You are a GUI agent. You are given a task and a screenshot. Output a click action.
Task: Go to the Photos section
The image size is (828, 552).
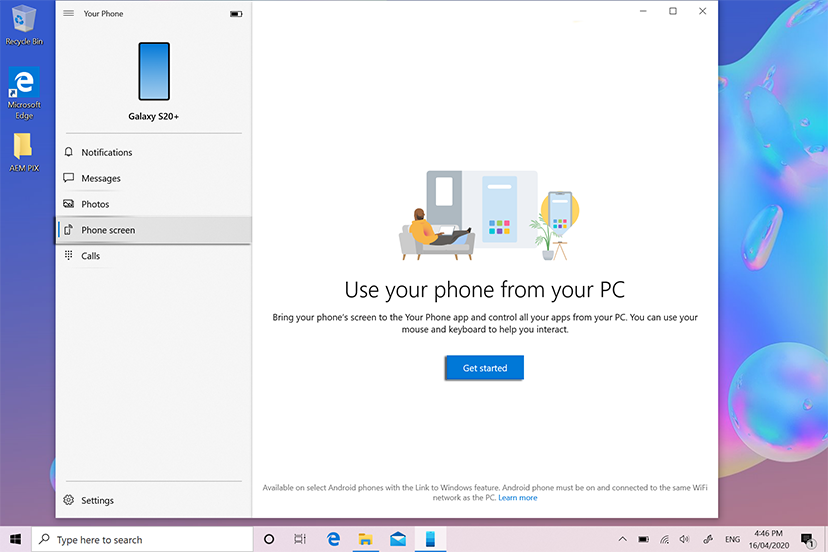(153, 204)
